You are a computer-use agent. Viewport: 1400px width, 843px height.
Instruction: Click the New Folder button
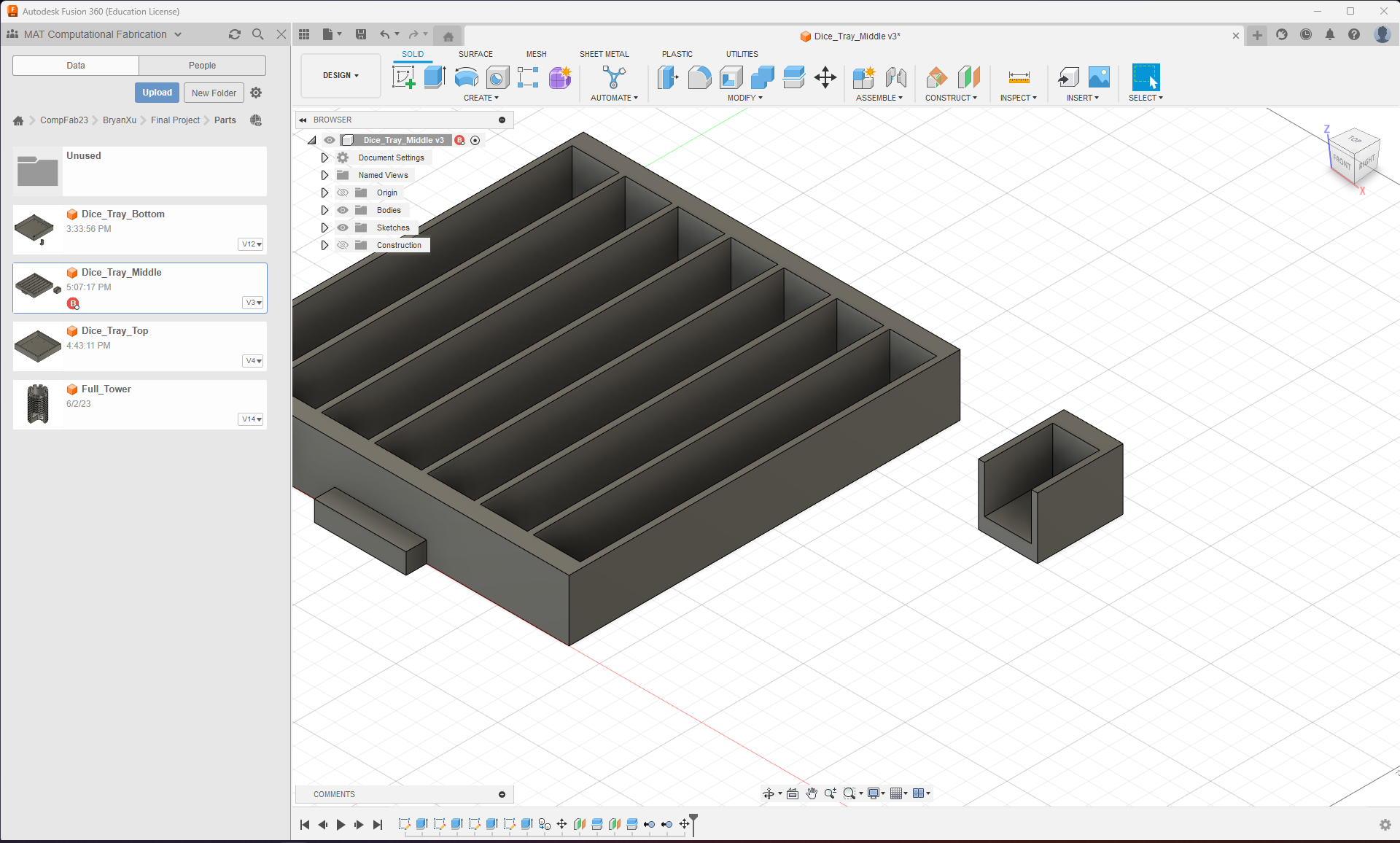213,93
